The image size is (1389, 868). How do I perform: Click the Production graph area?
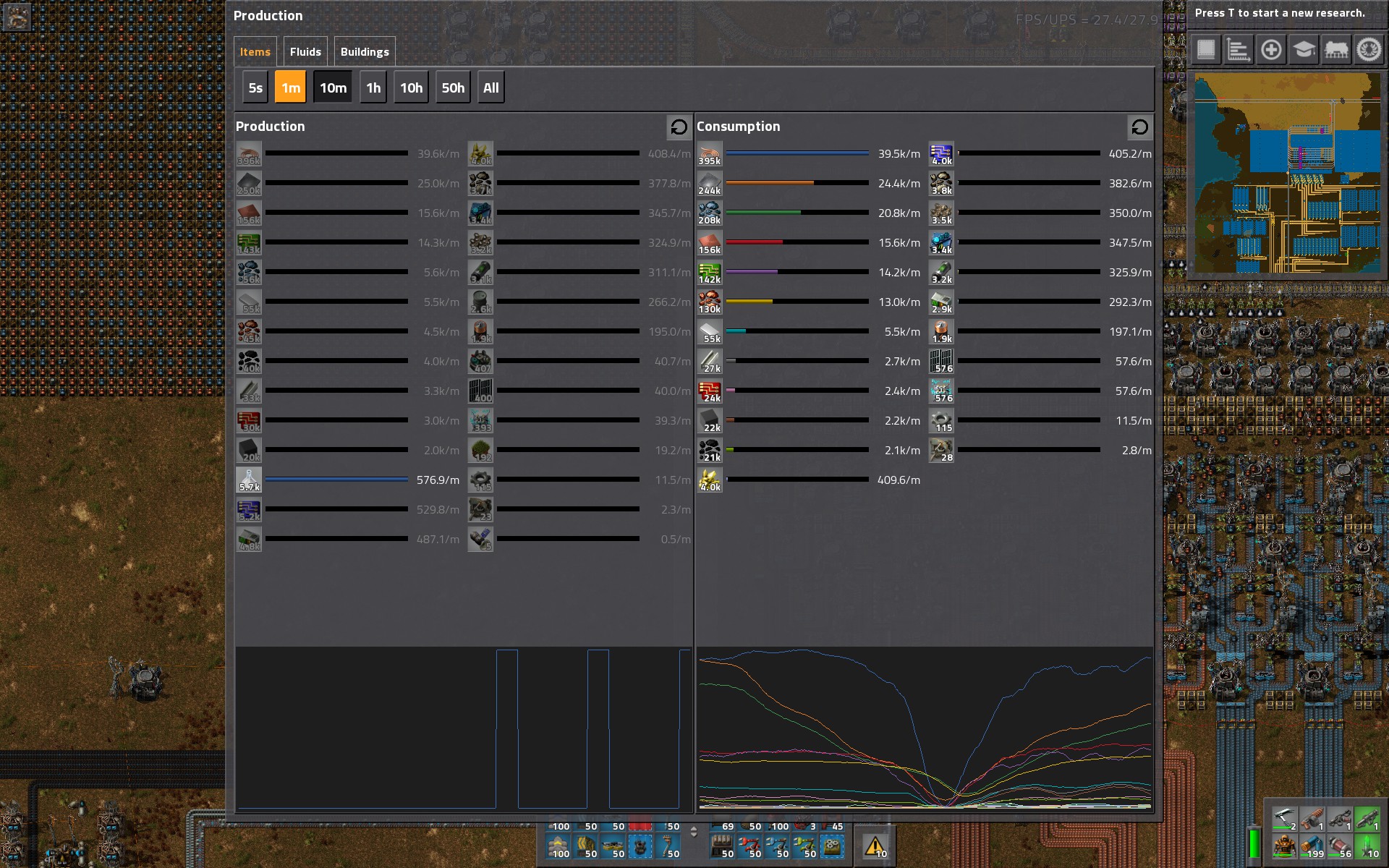point(463,728)
